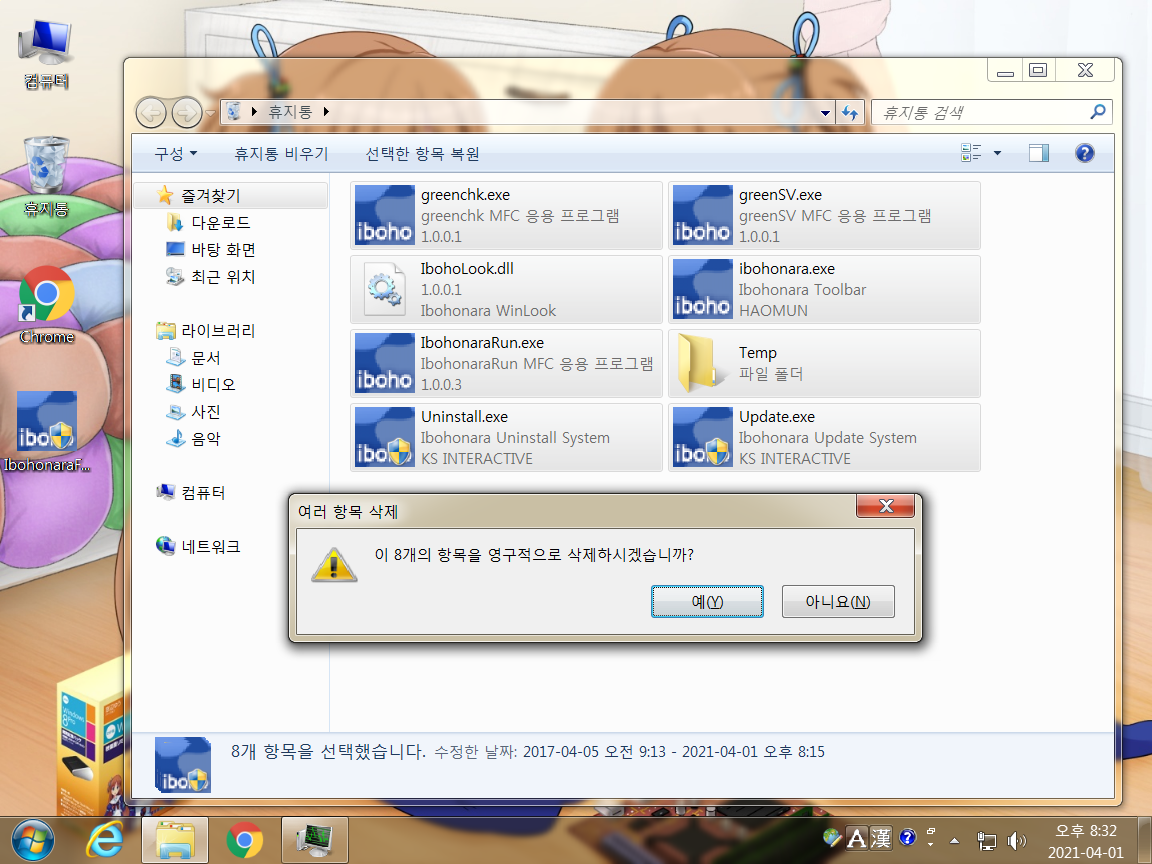Click No button in delete dialog

[x=838, y=602]
